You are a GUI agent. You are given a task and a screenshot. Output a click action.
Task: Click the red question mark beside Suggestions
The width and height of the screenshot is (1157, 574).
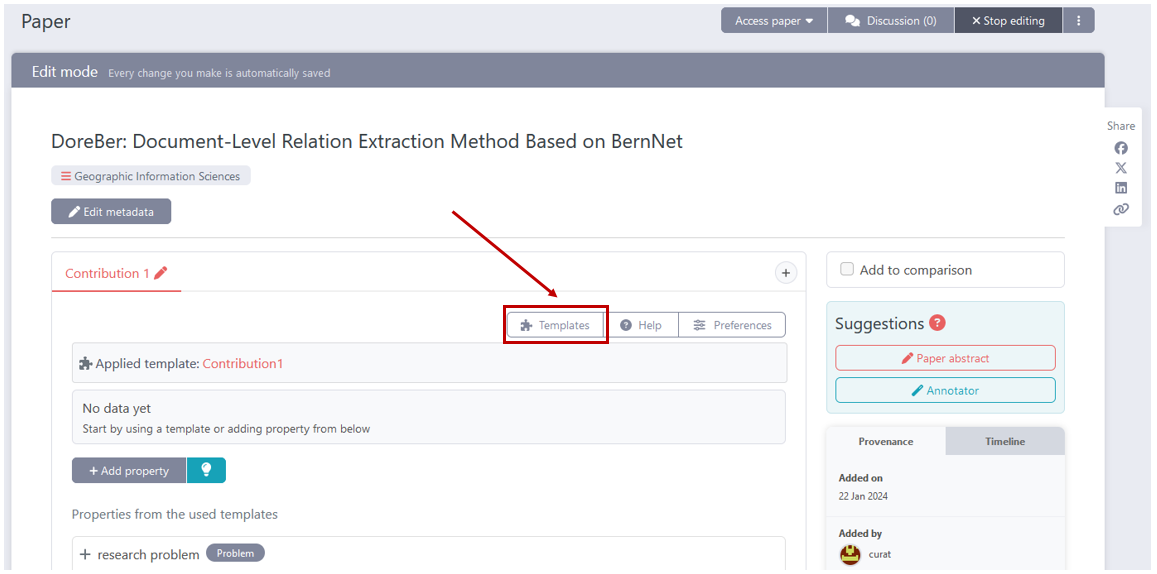click(x=937, y=323)
